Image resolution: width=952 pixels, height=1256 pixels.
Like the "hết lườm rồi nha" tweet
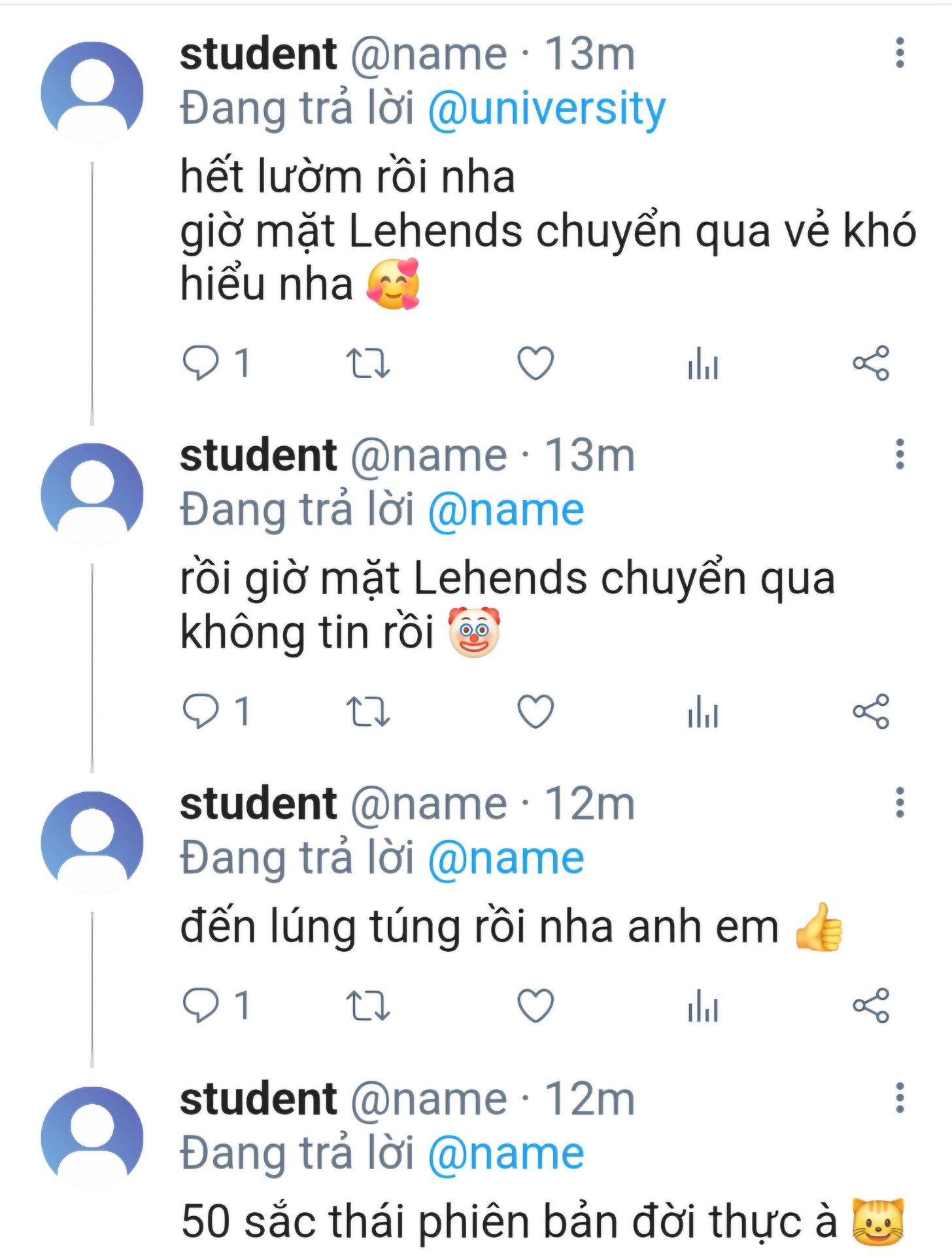tap(535, 364)
